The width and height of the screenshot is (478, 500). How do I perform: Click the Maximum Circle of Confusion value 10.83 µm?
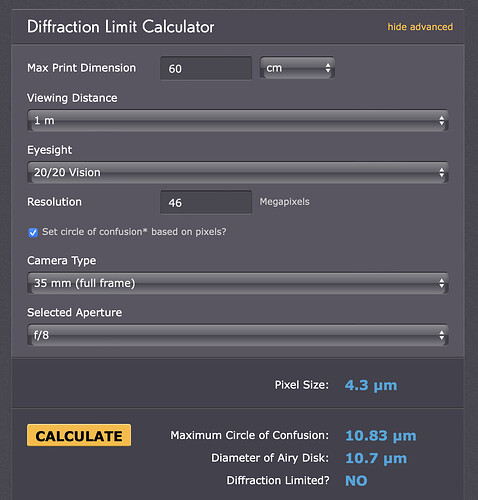click(x=381, y=436)
